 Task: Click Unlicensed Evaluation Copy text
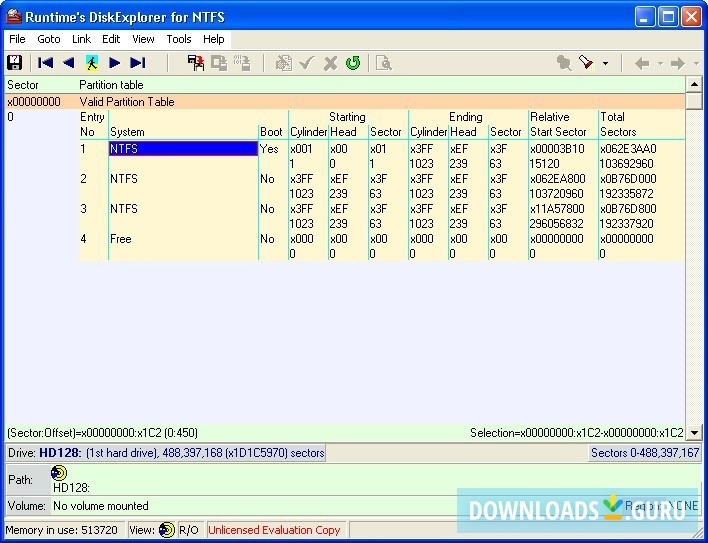[x=274, y=530]
